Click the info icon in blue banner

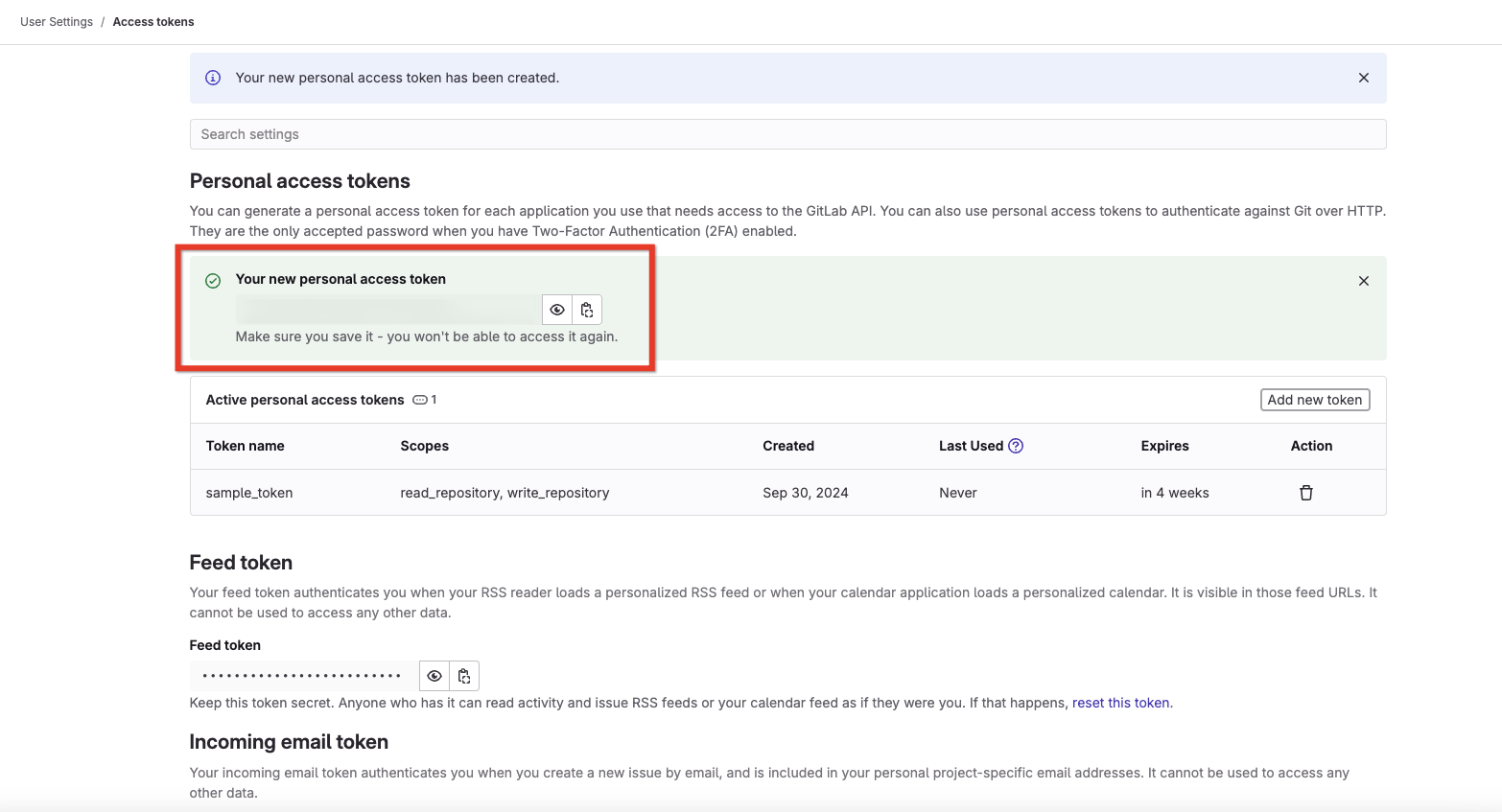pyautogui.click(x=213, y=78)
